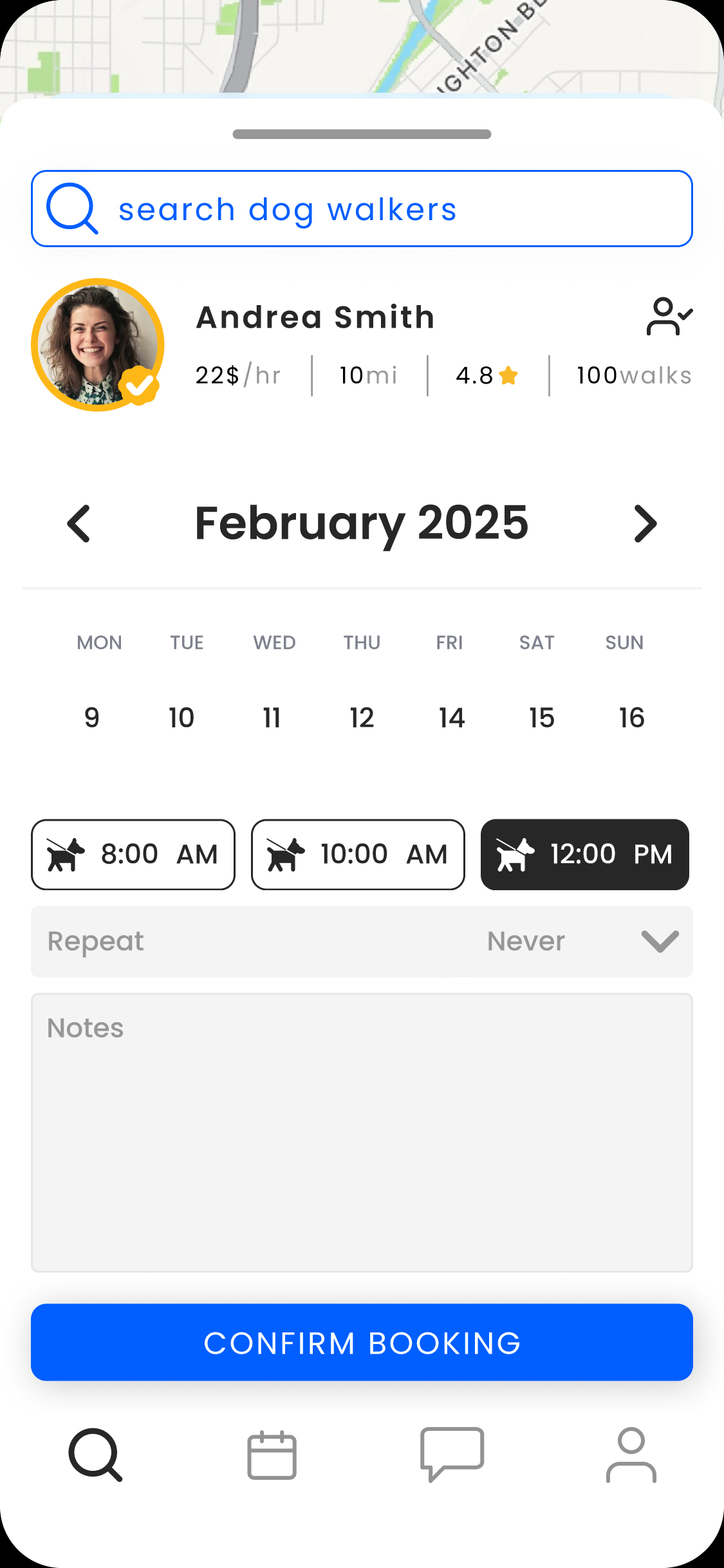Open Andrea Smith's profile photo
This screenshot has width=724, height=1568.
[x=98, y=345]
